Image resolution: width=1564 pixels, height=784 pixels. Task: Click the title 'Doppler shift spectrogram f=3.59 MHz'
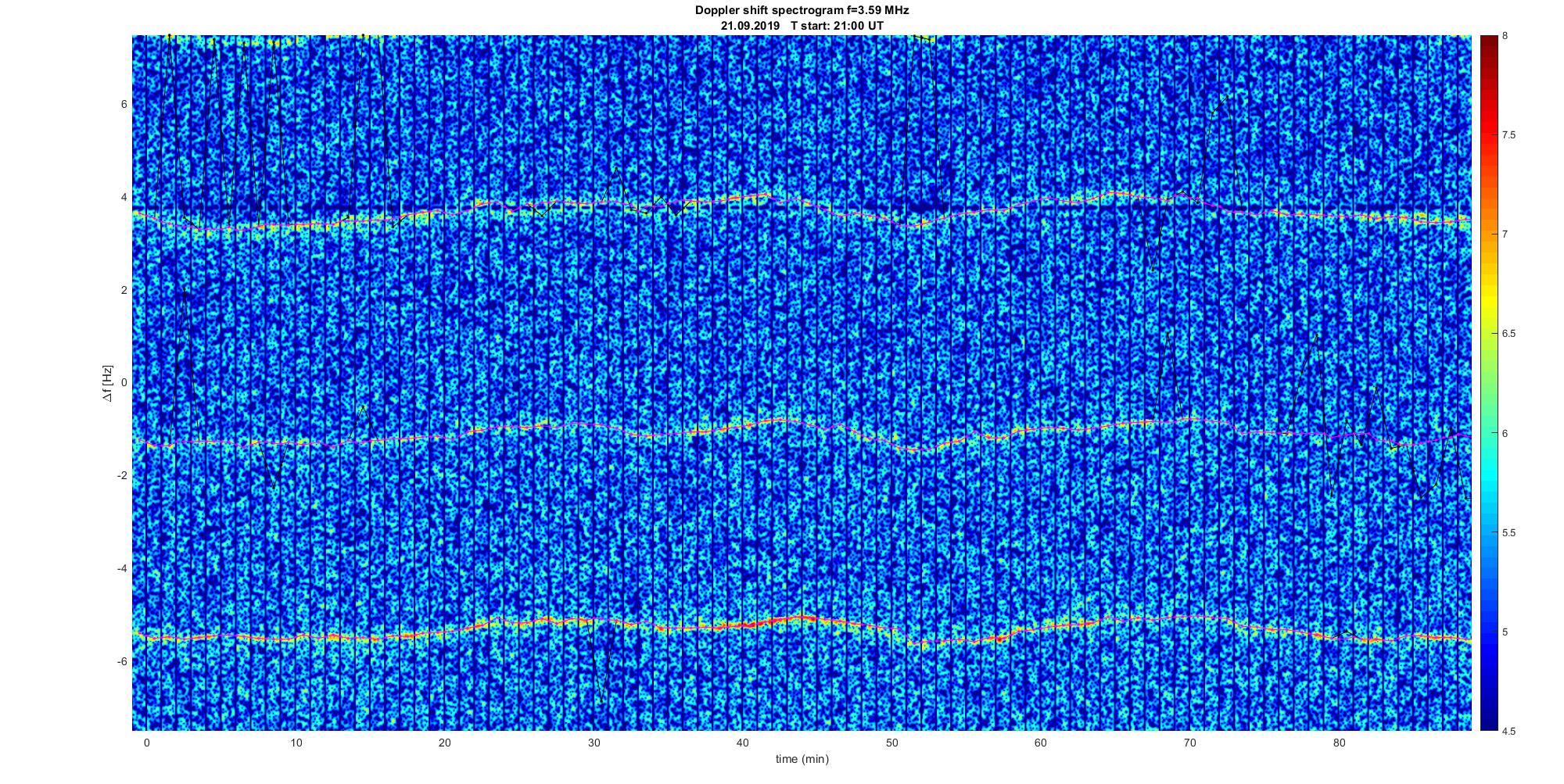802,10
